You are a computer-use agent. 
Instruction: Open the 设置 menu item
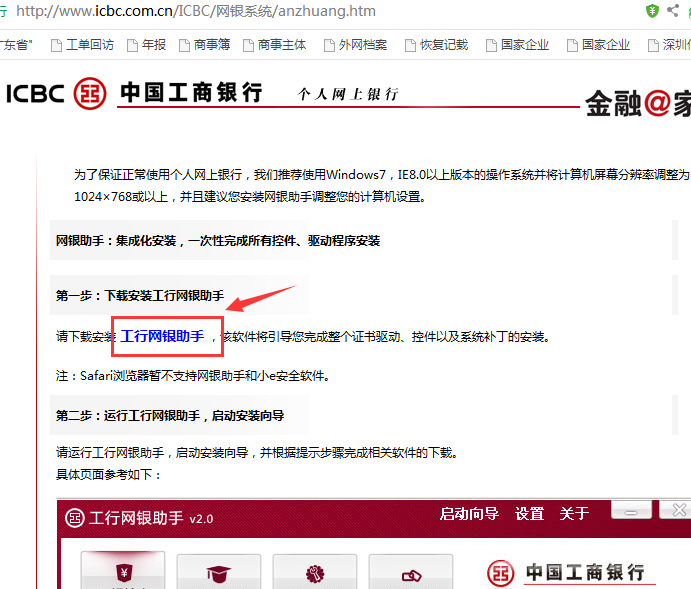coord(529,514)
